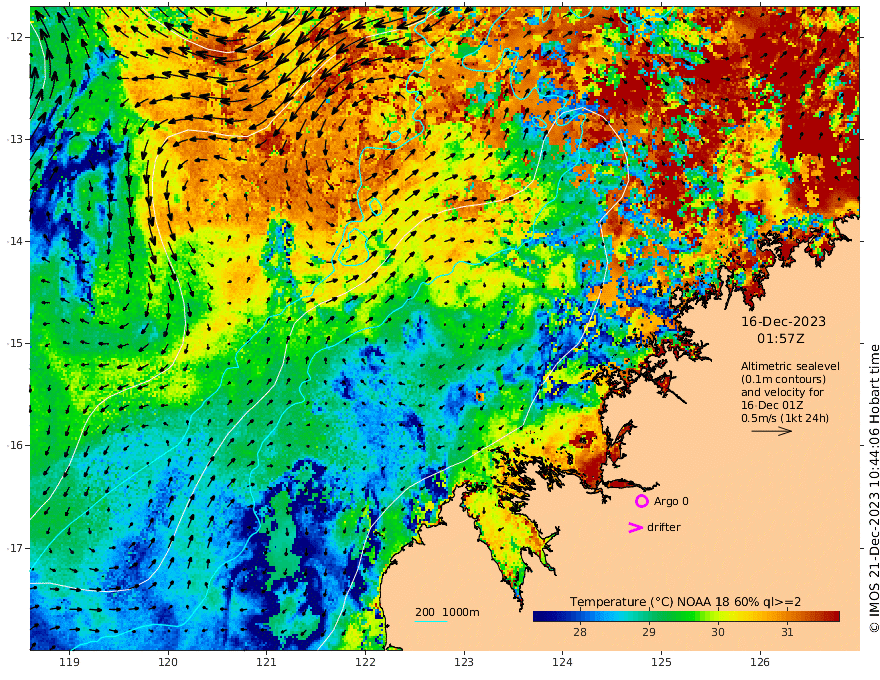
Task: Click the temperature color scale bar
Action: (686, 617)
